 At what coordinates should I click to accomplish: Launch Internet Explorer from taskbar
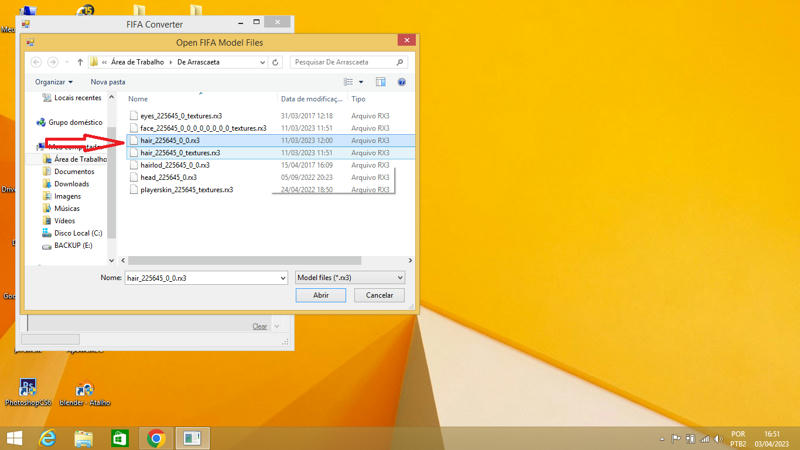[x=47, y=438]
